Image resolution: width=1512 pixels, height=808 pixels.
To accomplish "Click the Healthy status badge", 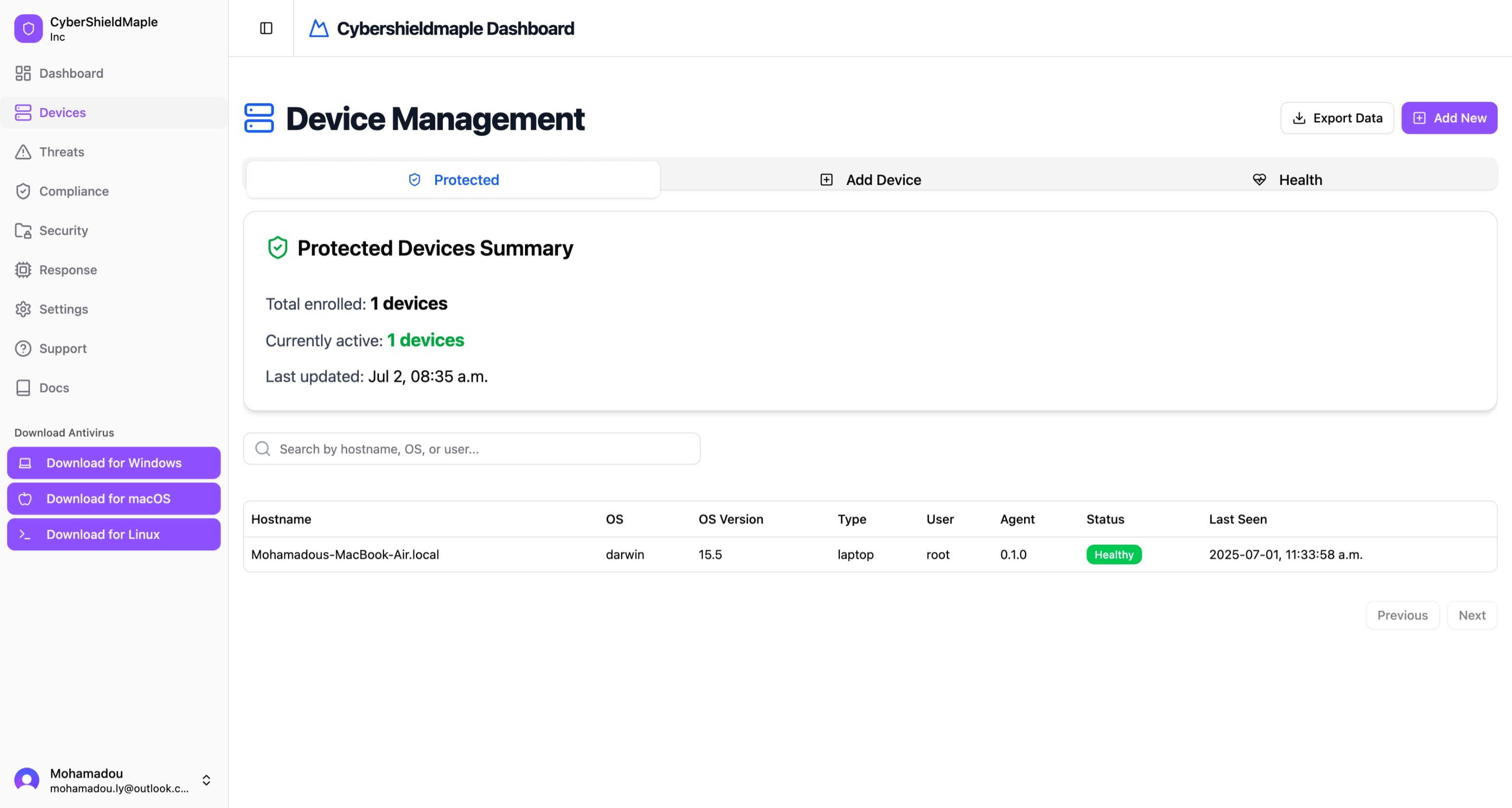I will [x=1113, y=555].
